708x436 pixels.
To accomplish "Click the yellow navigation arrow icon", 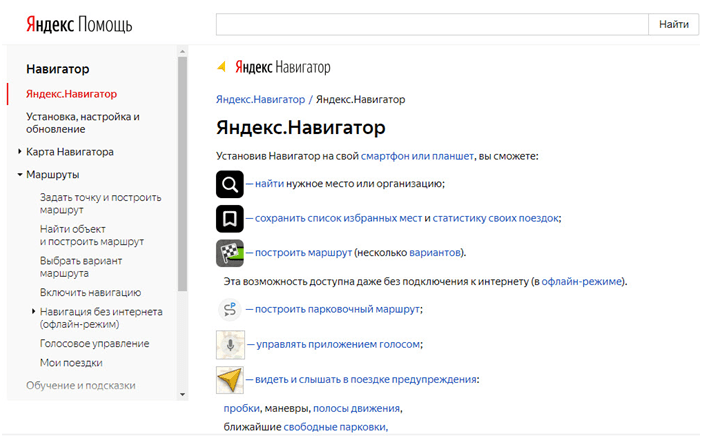I will coord(230,380).
